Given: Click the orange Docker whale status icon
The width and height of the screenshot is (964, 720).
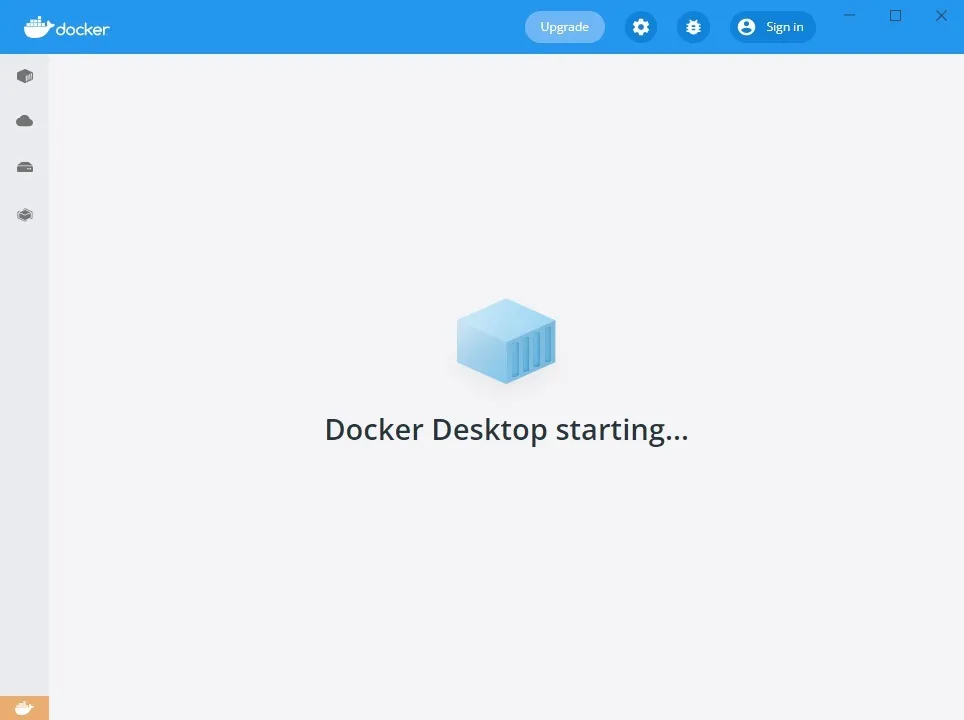Looking at the screenshot, I should coord(24,708).
